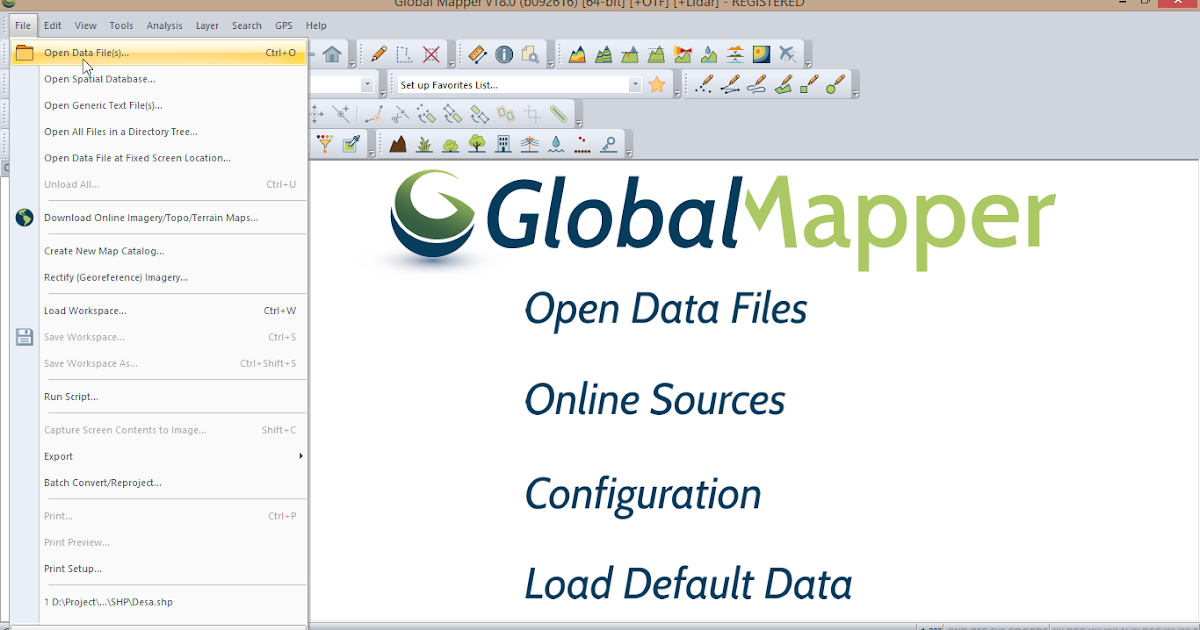This screenshot has width=1200, height=630.
Task: Open toolbar options arrow after airplane icon
Action: click(x=808, y=63)
